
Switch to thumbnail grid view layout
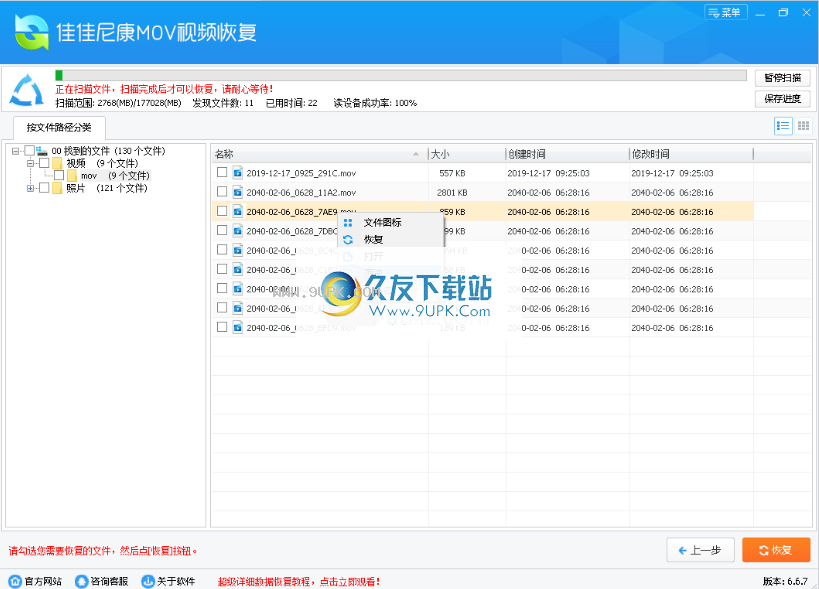[x=803, y=126]
